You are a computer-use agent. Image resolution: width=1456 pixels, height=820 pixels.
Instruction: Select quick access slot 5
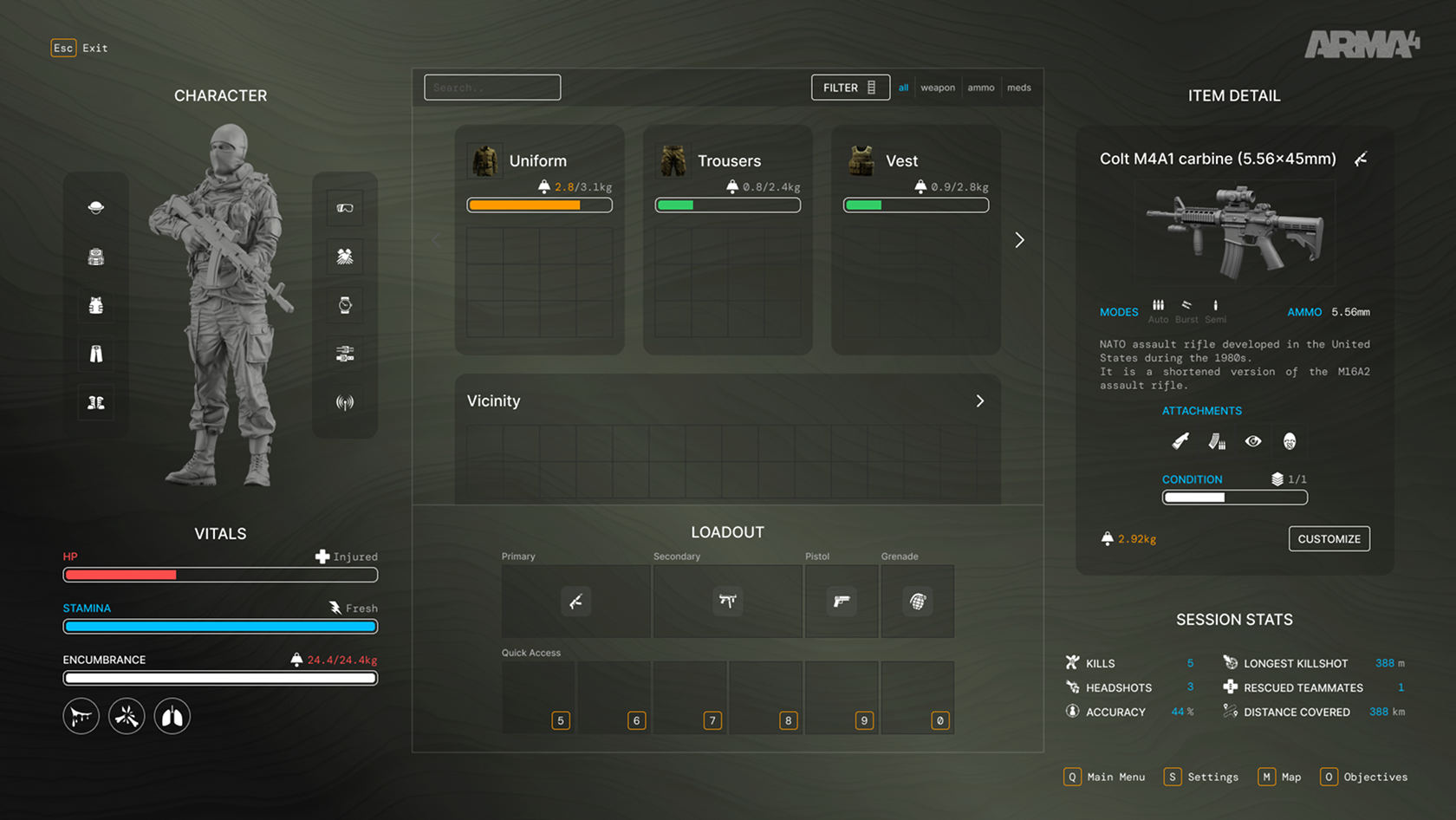pyautogui.click(x=538, y=698)
